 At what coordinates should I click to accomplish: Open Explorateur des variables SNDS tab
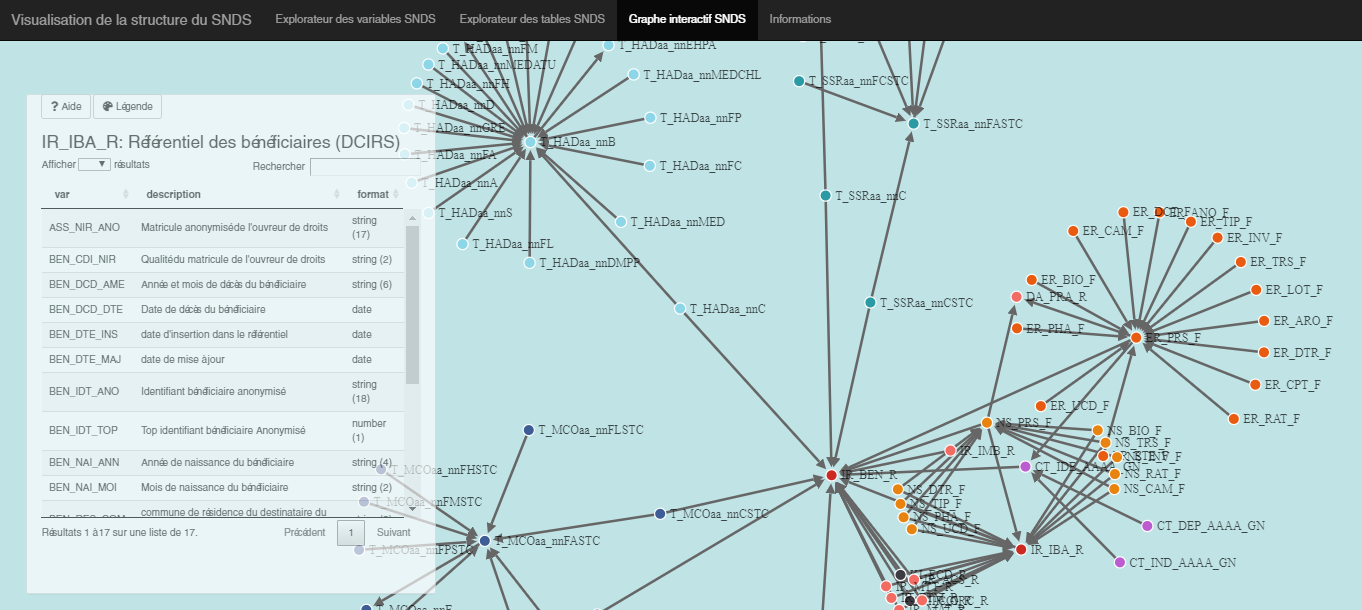pos(355,19)
